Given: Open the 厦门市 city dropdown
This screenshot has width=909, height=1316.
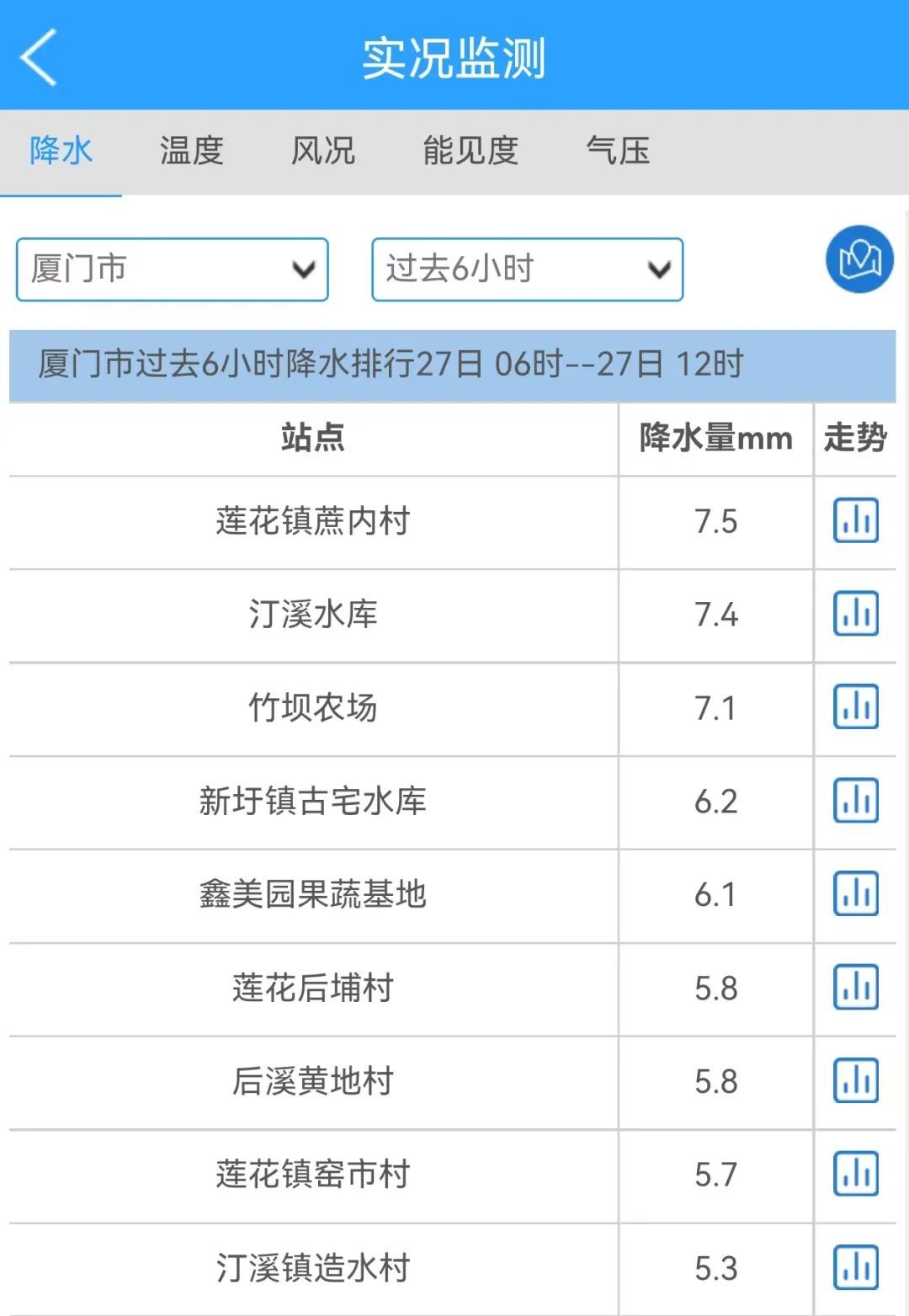Looking at the screenshot, I should tap(172, 269).
